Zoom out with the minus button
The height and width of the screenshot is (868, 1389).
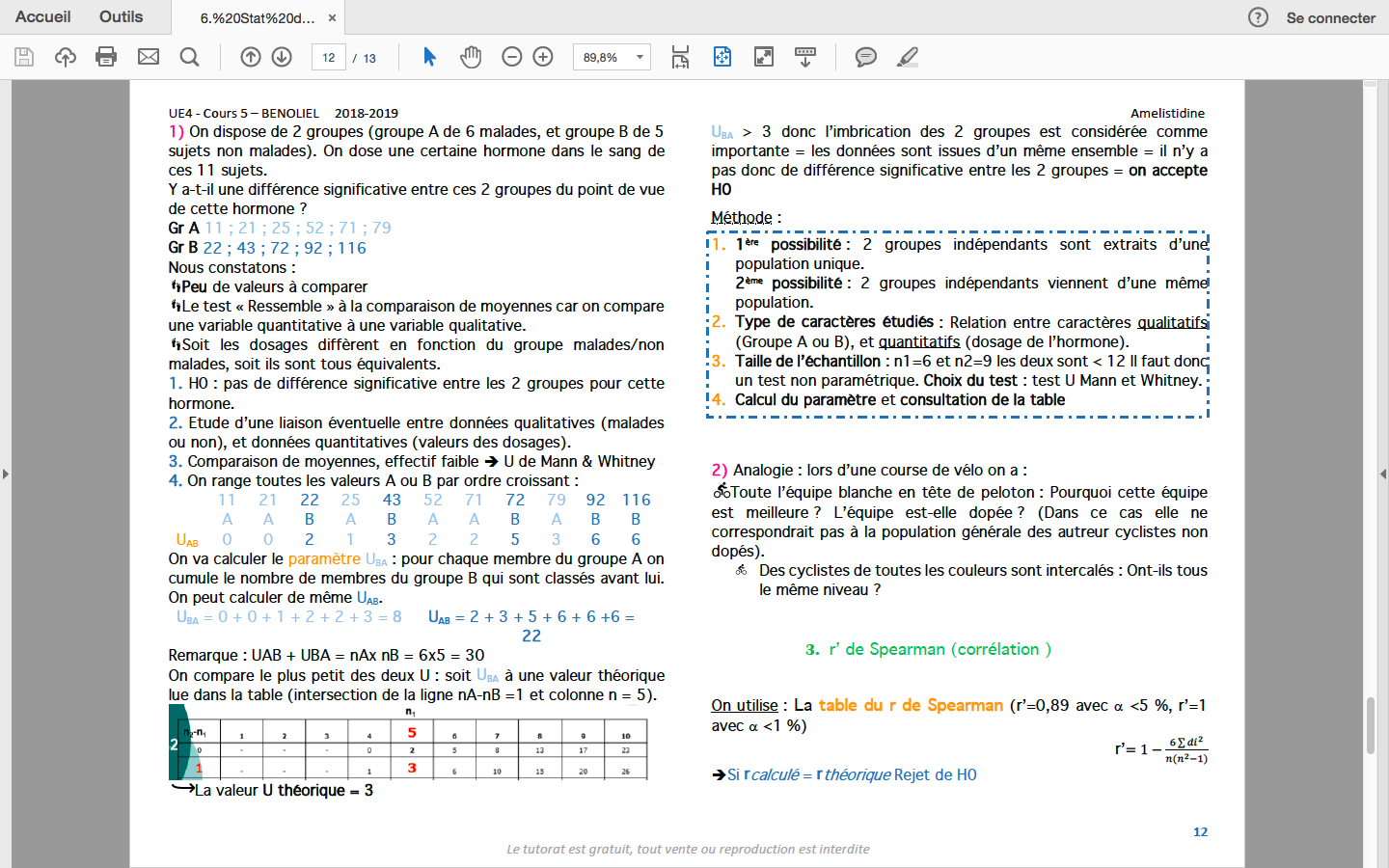[x=512, y=57]
